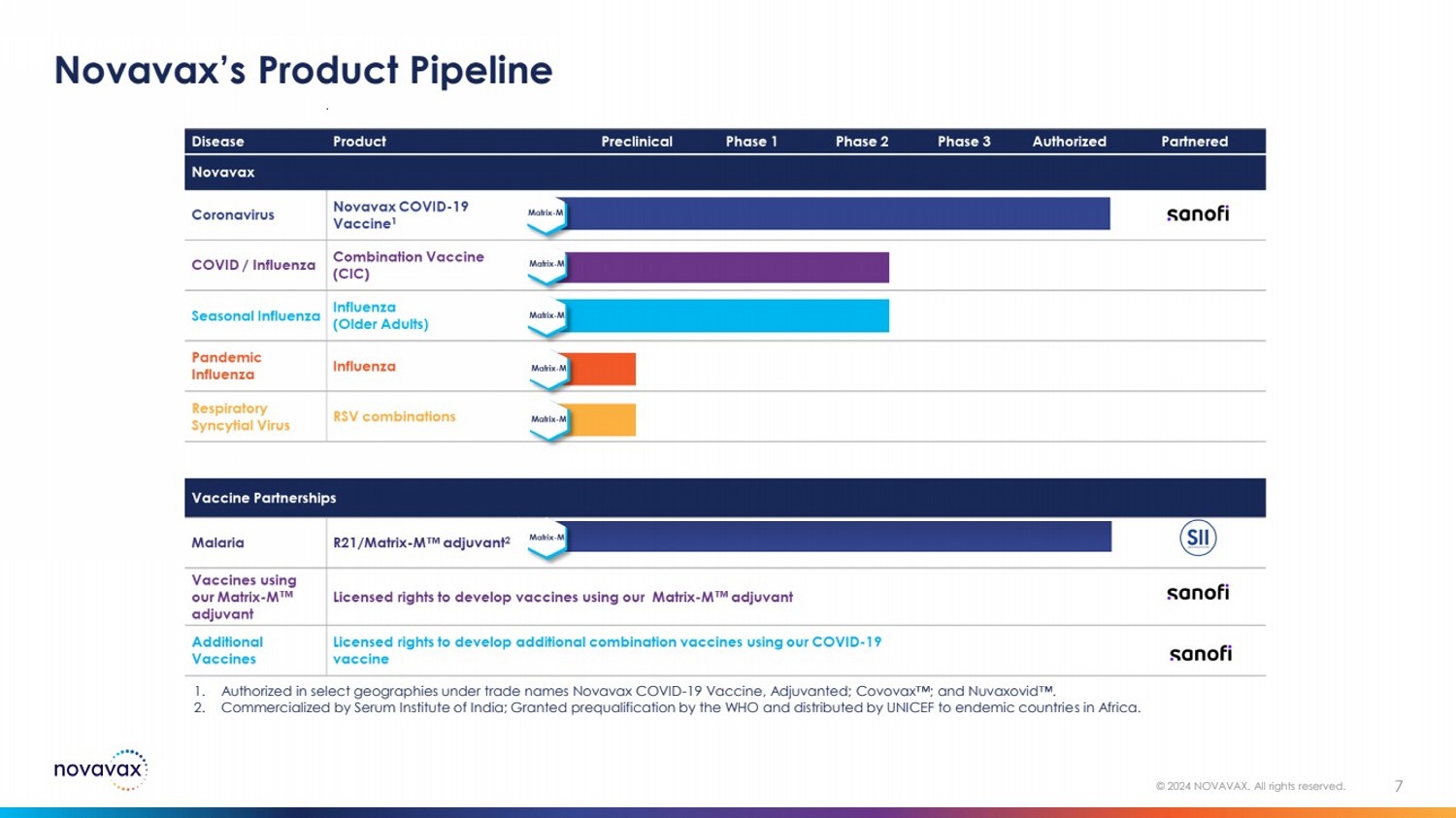The image size is (1456, 818).
Task: Click the R21/Matrix-M adjuvant product name
Action: point(421,542)
